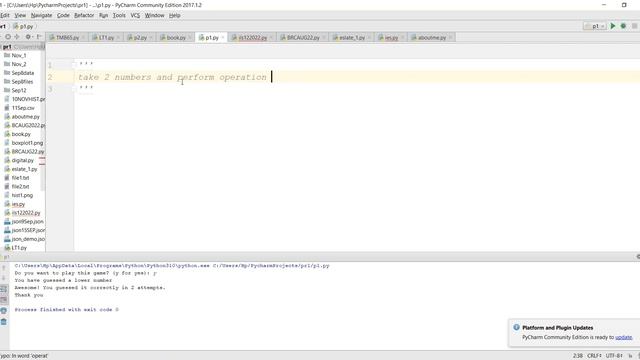Screen dimensions: 640x360
Task: Select digital.py in the project tree
Action: [x=22, y=160]
